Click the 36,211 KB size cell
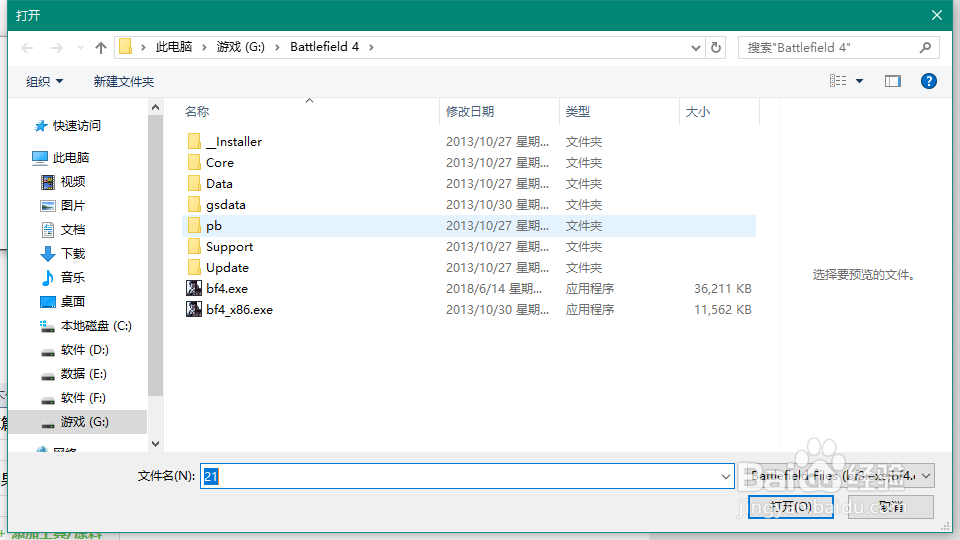Viewport: 960px width, 540px height. tap(722, 288)
